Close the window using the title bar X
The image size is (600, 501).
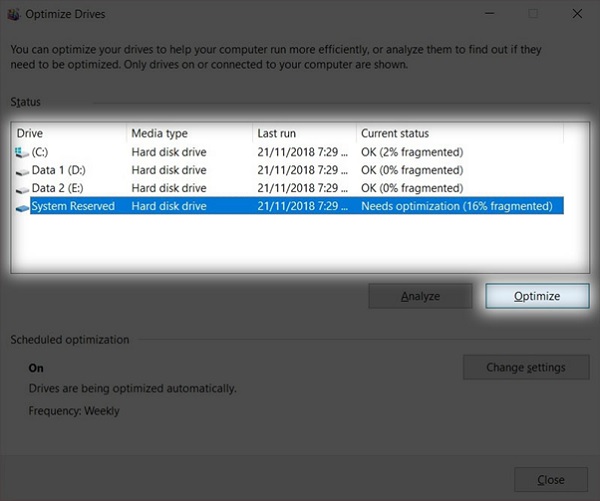[x=577, y=14]
